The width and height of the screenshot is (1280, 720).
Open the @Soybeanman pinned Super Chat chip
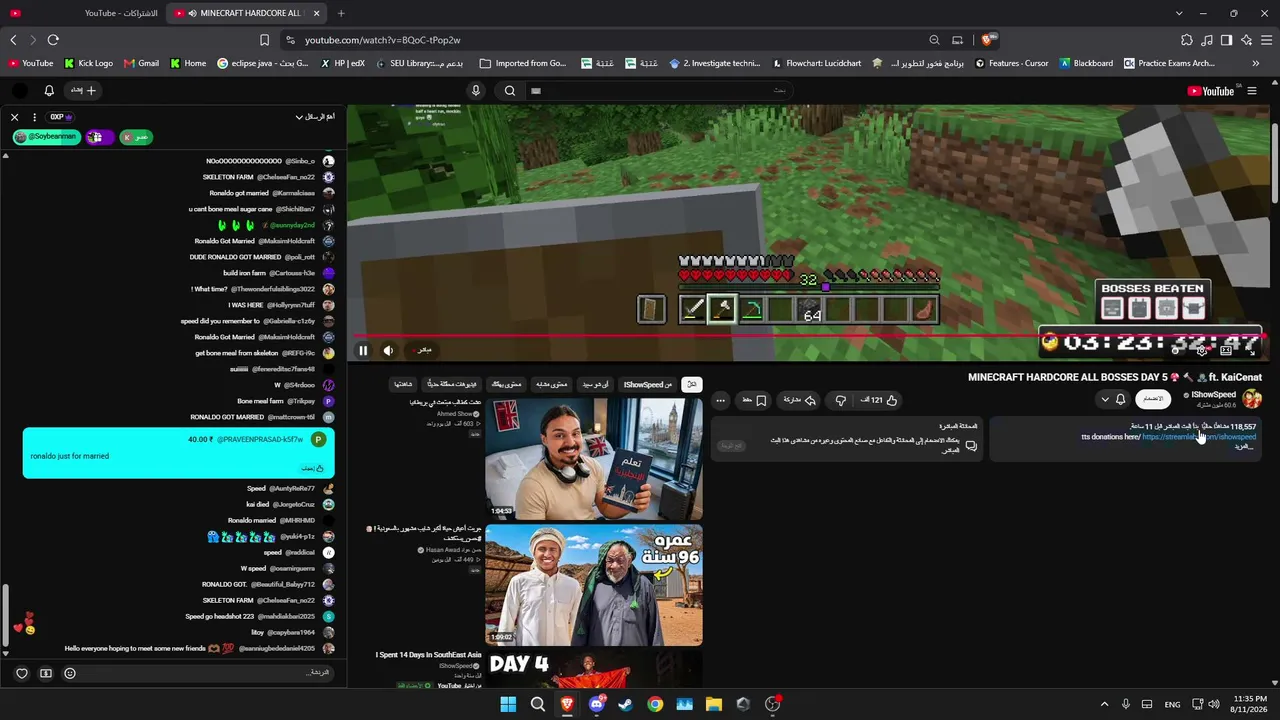[46, 136]
